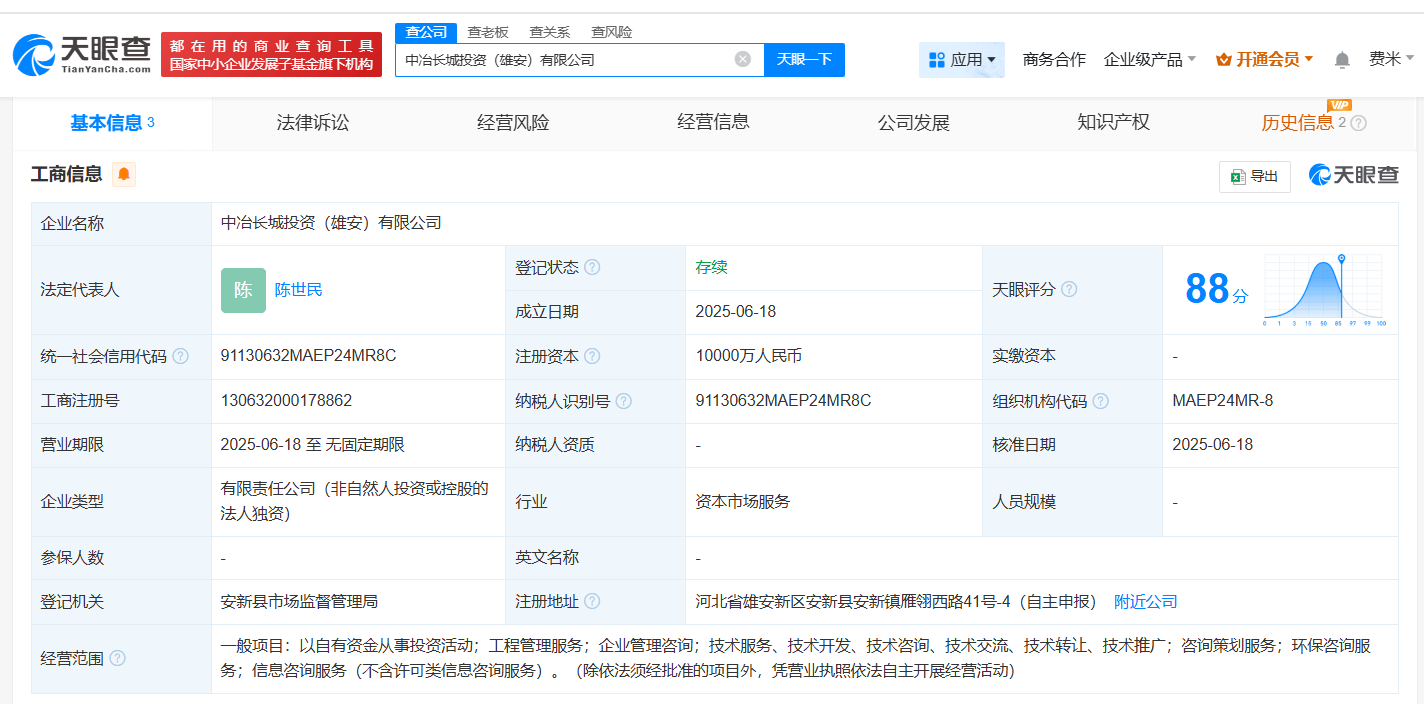Click the 天眼评分 distribution chart
The width and height of the screenshot is (1424, 704).
[x=1323, y=289]
